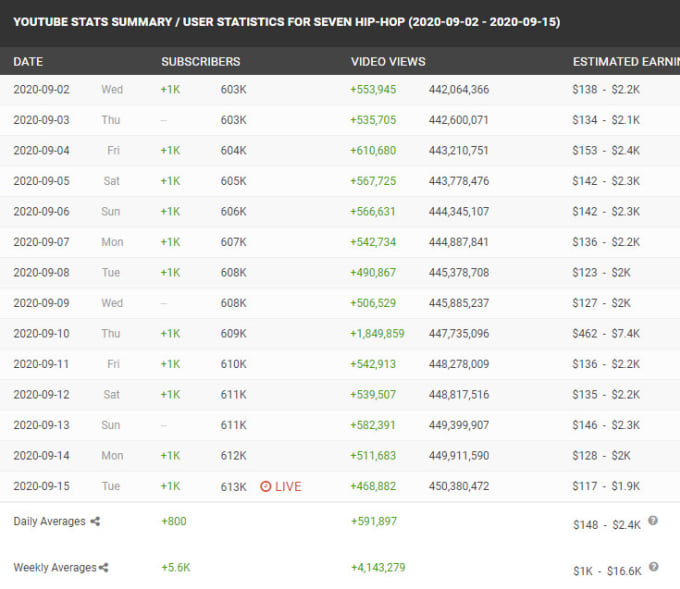Select date 2020-09-03

click(41, 120)
